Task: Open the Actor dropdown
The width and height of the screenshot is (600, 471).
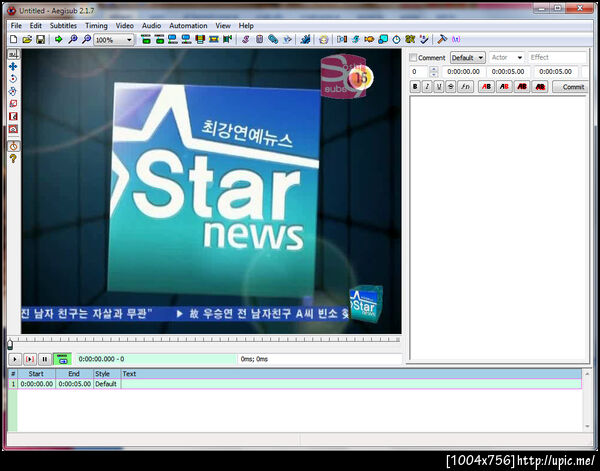Action: click(x=507, y=57)
